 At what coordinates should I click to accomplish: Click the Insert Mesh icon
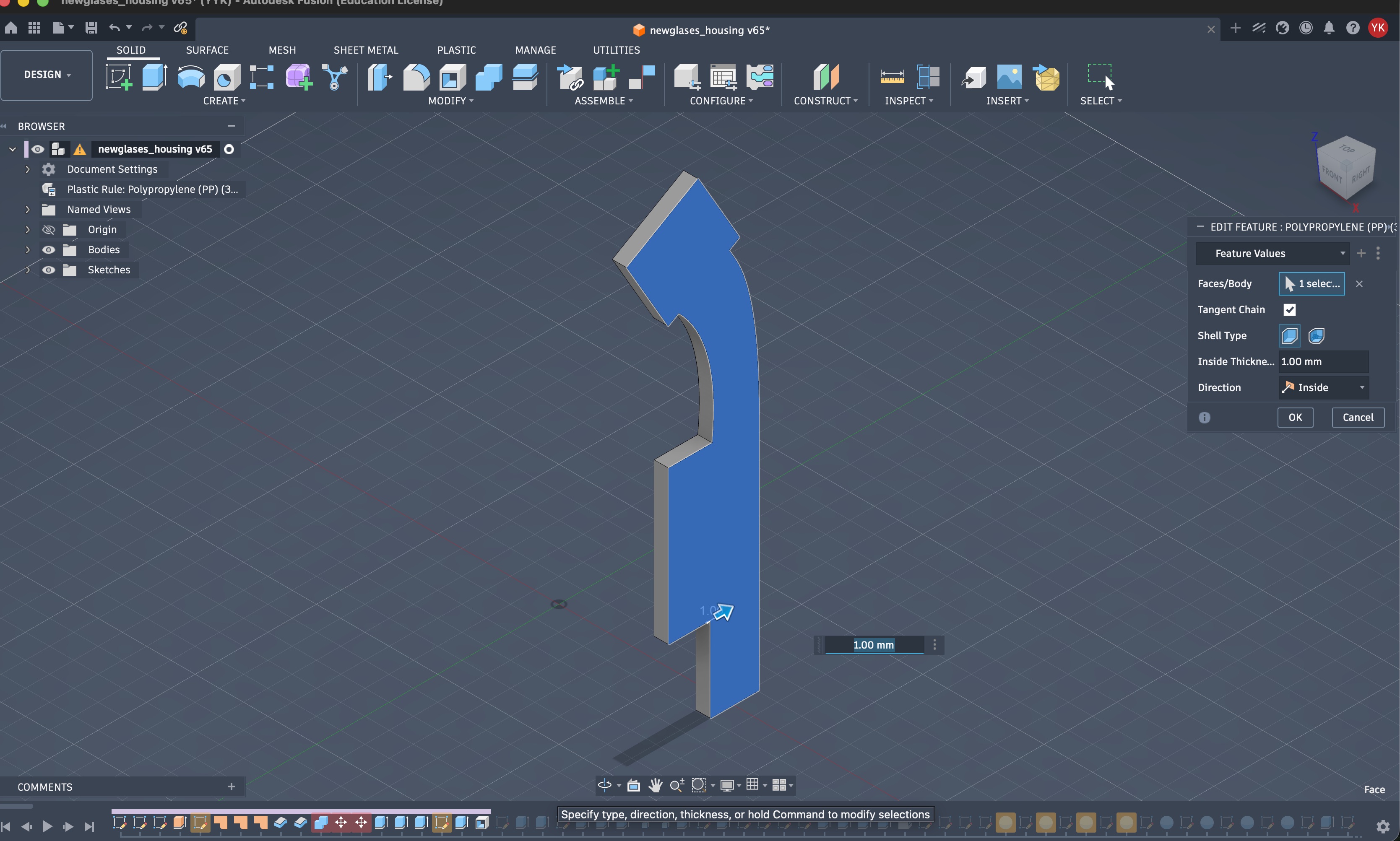(x=1047, y=77)
